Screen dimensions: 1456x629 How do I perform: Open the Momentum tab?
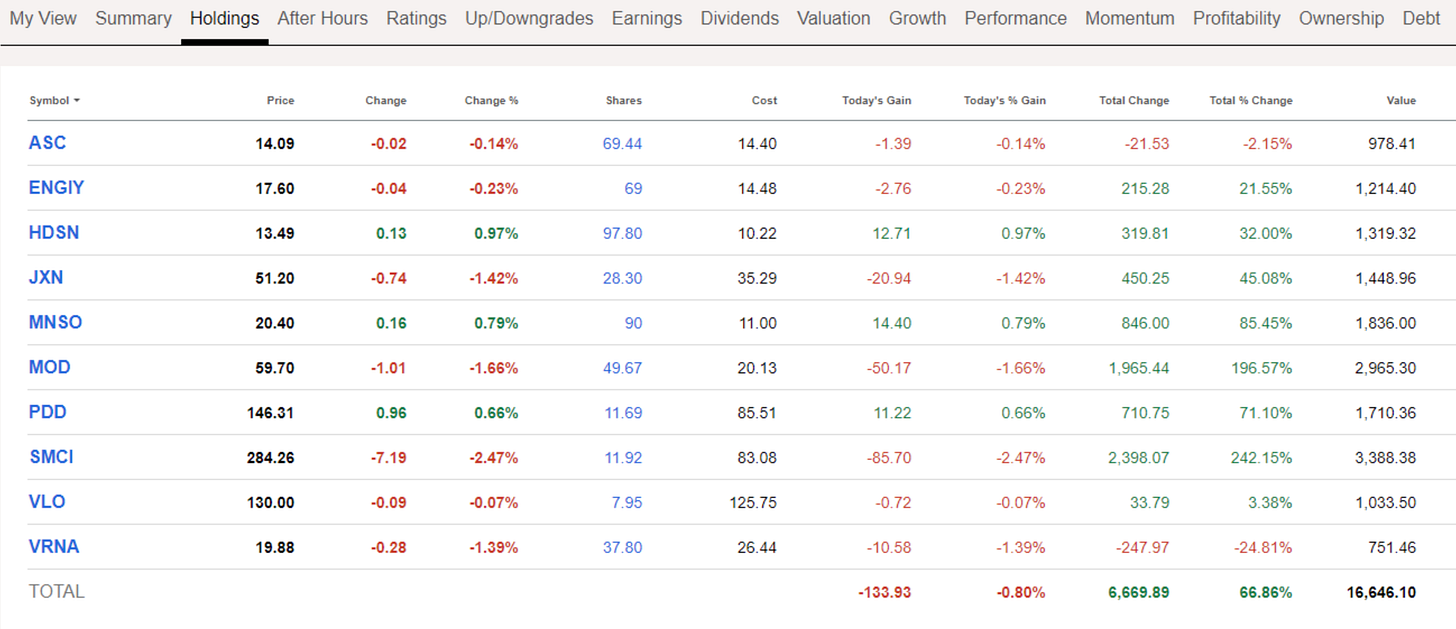[1129, 18]
